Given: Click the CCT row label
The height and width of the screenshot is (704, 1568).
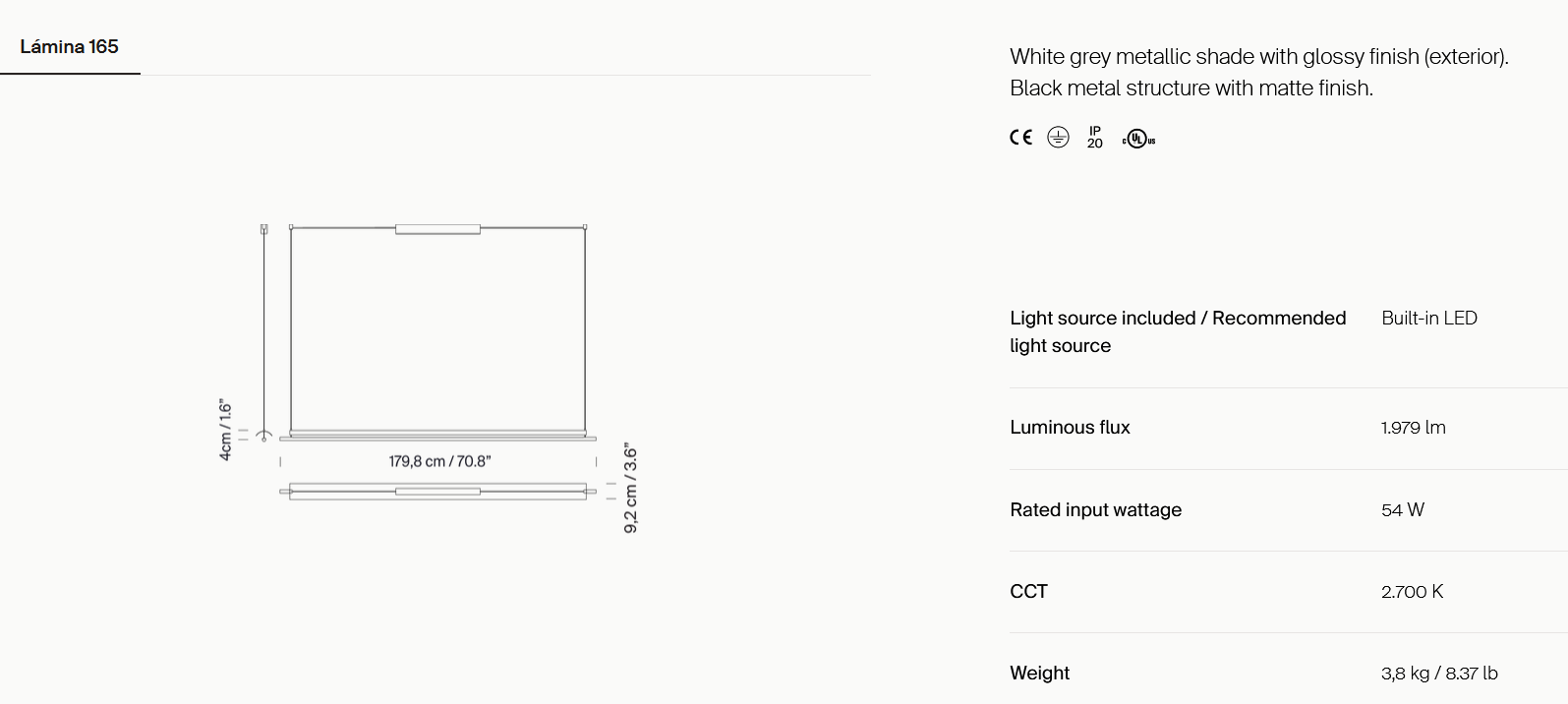Looking at the screenshot, I should point(1028,592).
